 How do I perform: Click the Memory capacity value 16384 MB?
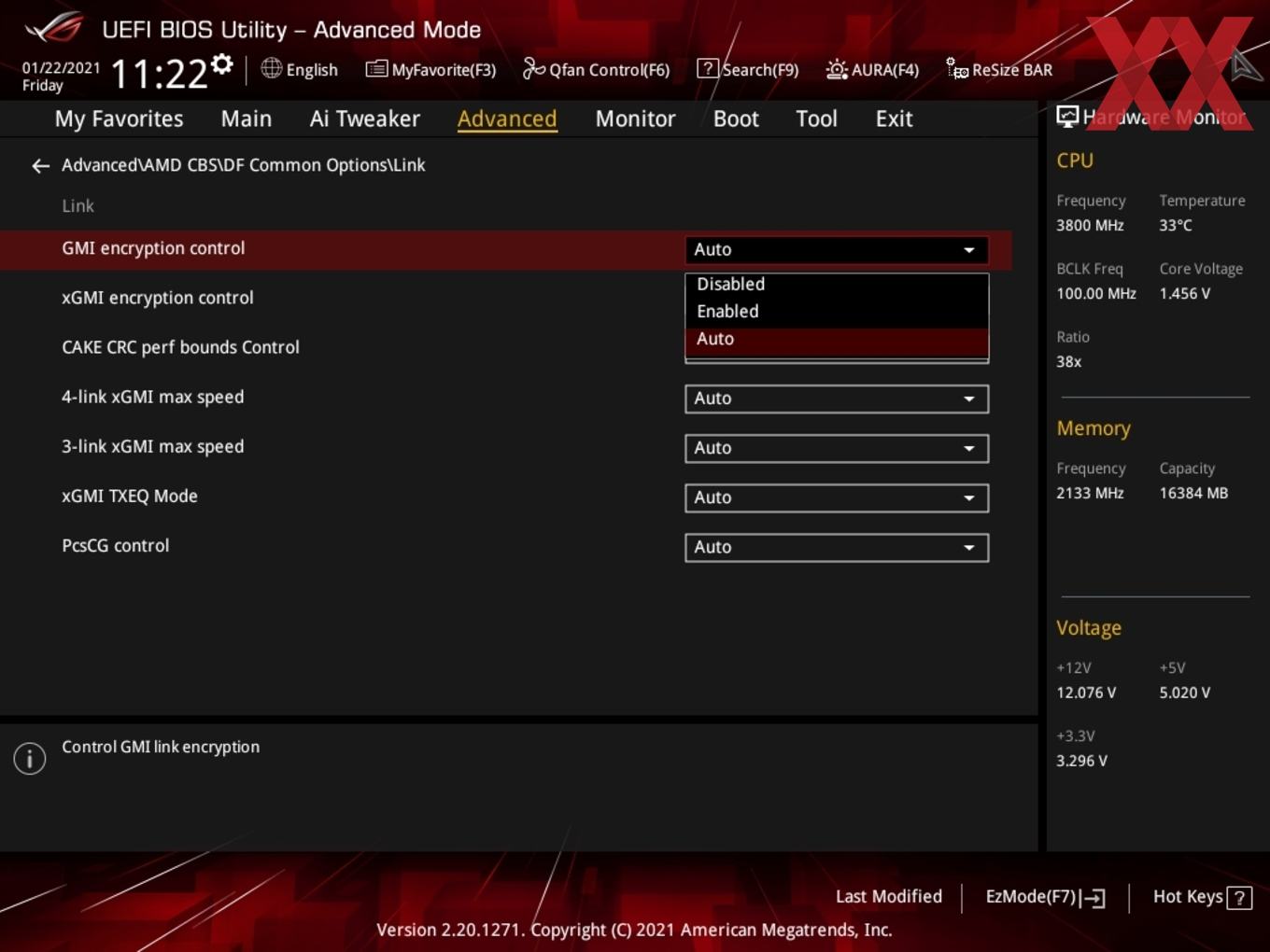(x=1193, y=494)
